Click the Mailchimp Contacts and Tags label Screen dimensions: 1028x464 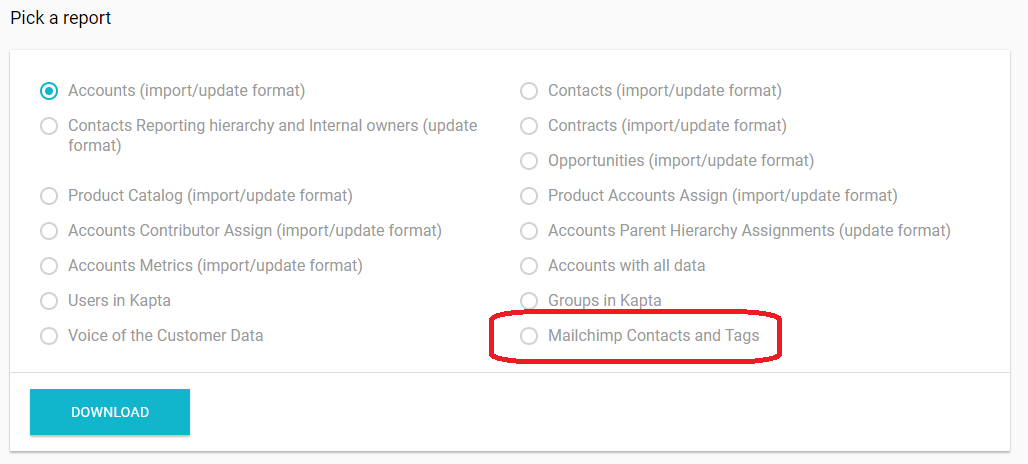[653, 336]
